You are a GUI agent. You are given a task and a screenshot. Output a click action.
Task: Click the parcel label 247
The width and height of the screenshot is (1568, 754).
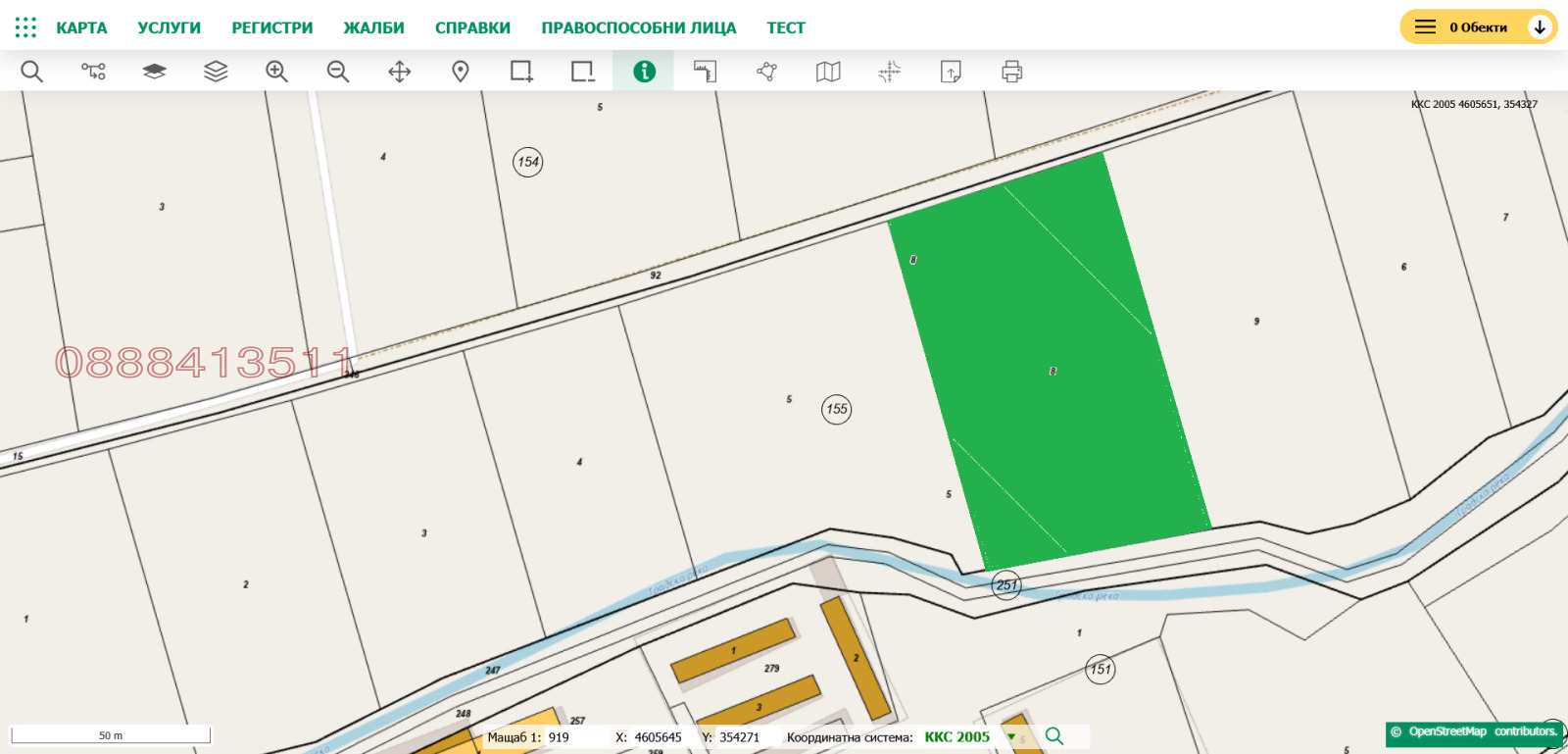point(493,671)
